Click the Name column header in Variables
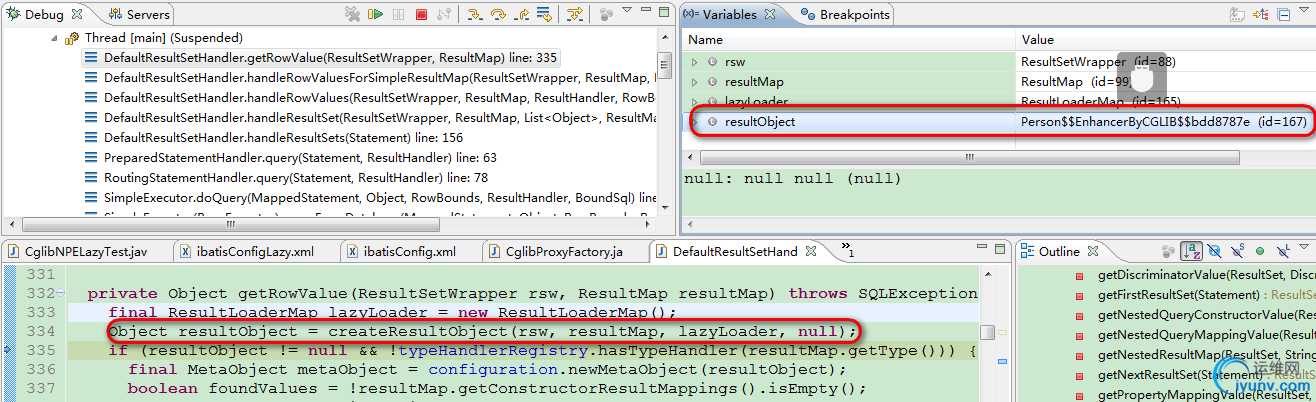 coord(850,40)
